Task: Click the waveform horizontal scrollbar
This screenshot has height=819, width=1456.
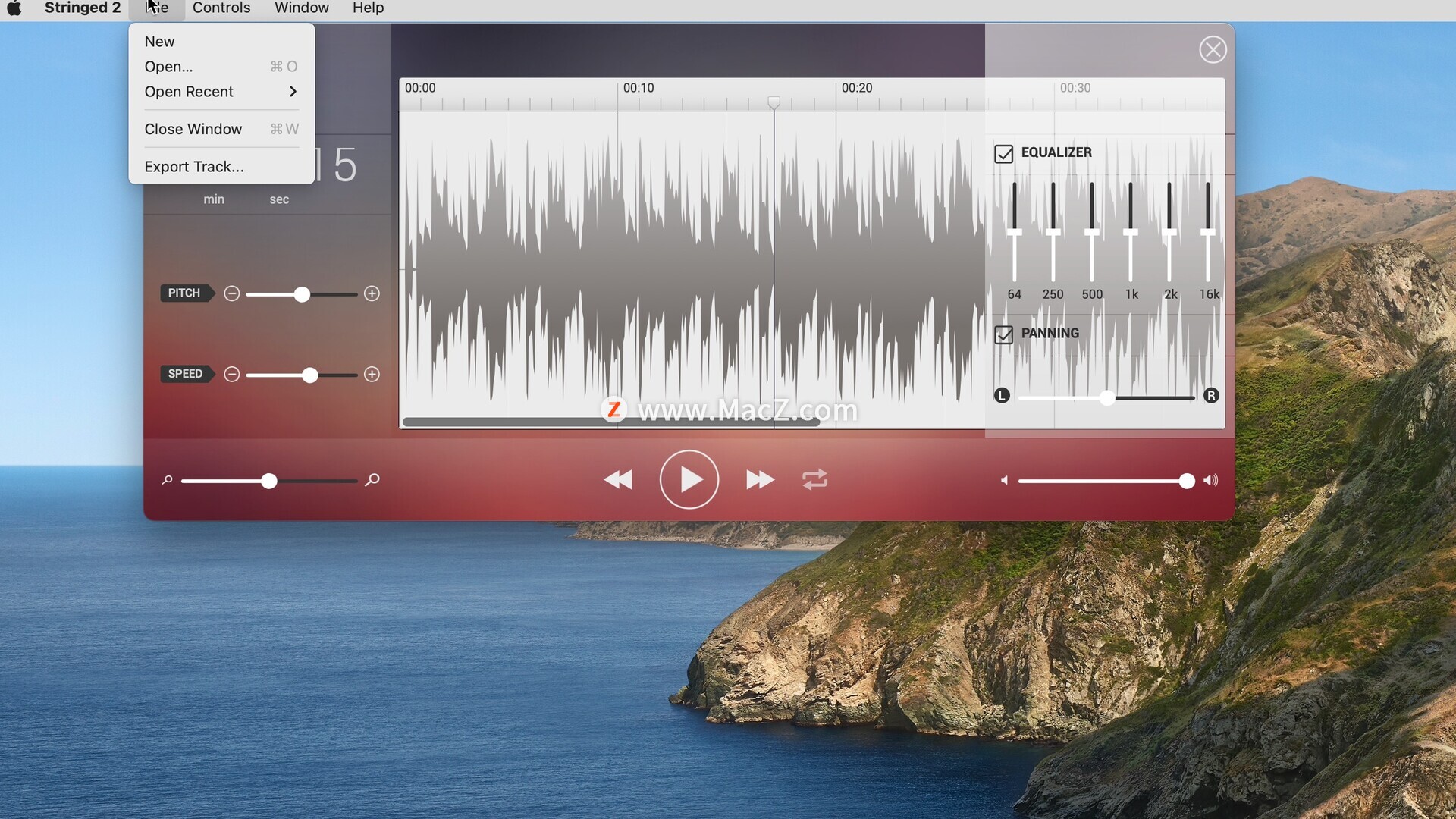Action: 611,422
